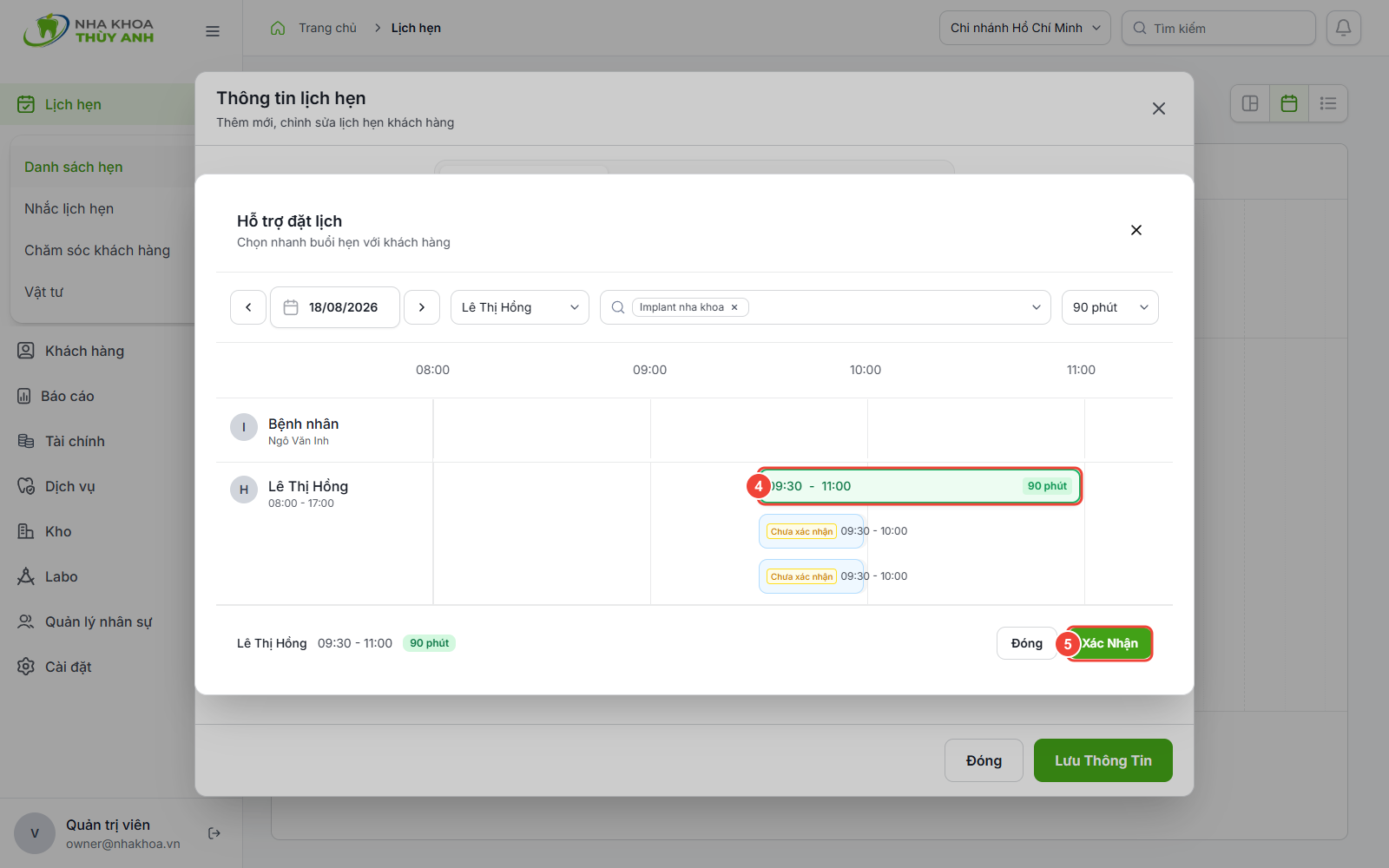Open the 18/08/2026 date picker
Image resolution: width=1389 pixels, height=868 pixels.
tap(335, 307)
